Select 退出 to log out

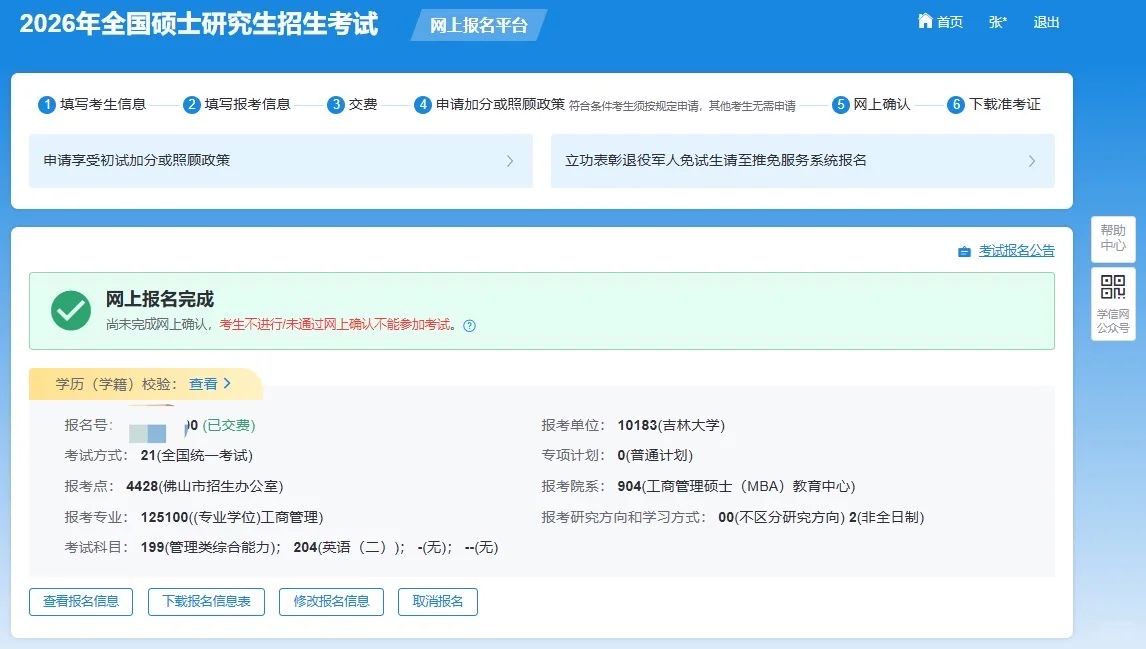1045,21
